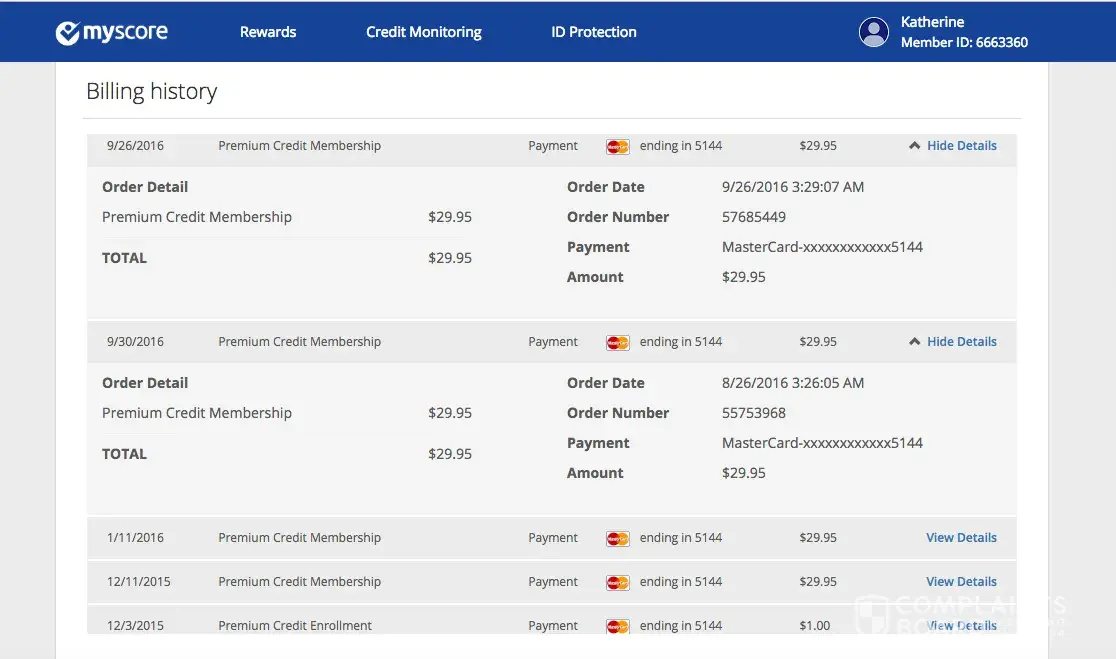Open the ID Protection menu item
Screen dimensions: 1116x659
(x=593, y=32)
